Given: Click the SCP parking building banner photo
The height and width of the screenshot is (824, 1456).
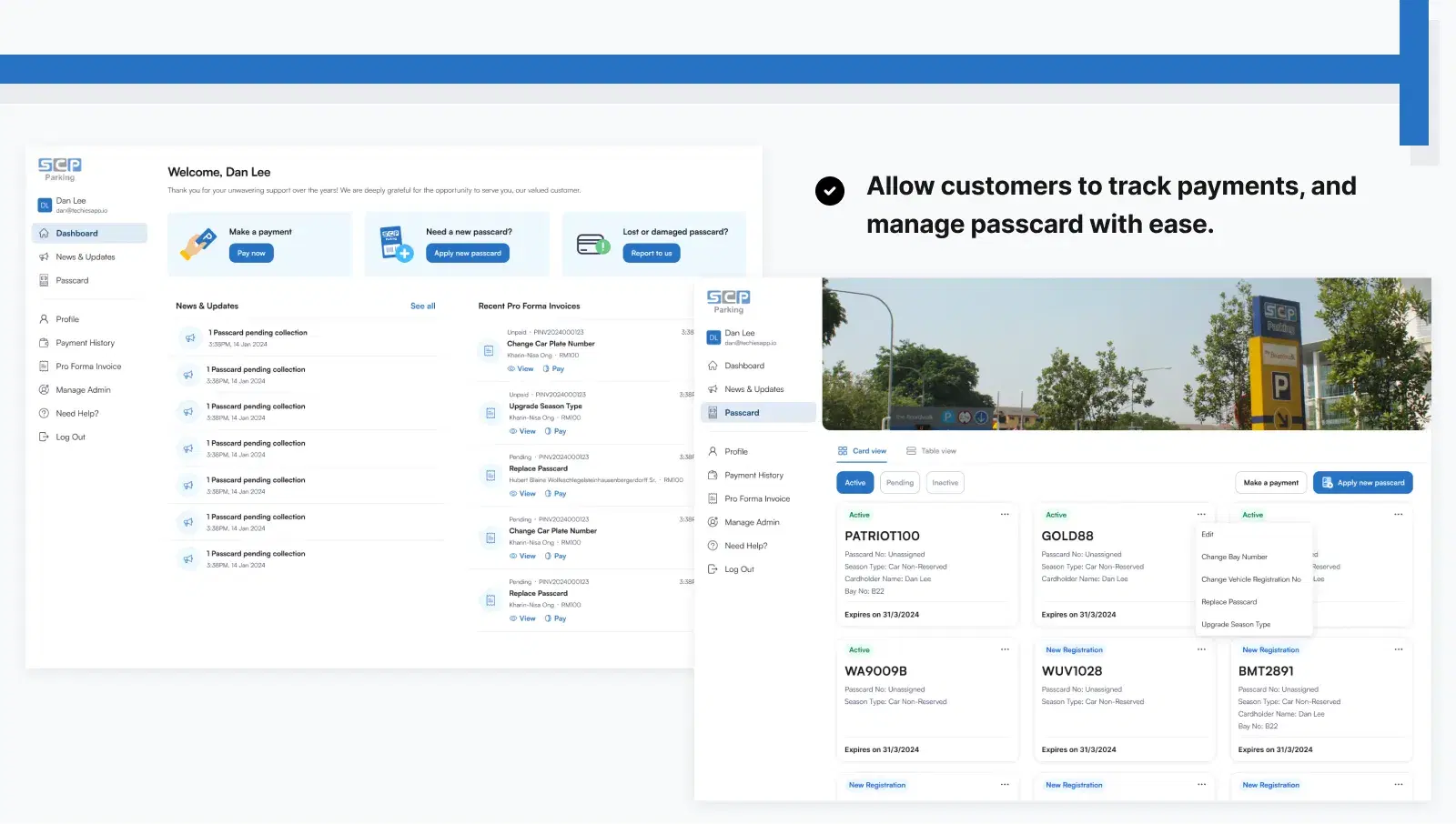Looking at the screenshot, I should point(1126,354).
